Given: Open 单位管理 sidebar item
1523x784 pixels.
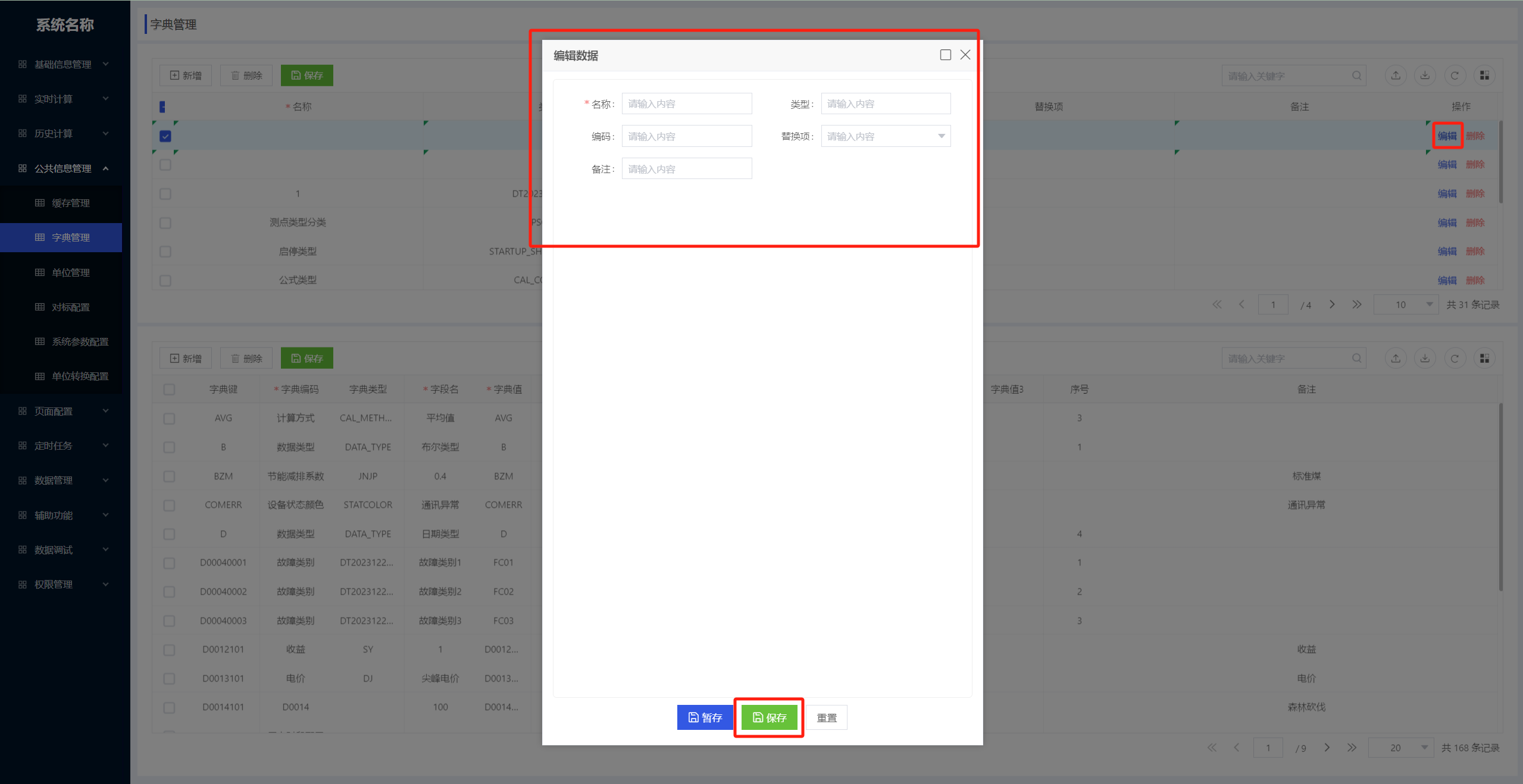Looking at the screenshot, I should [x=61, y=272].
